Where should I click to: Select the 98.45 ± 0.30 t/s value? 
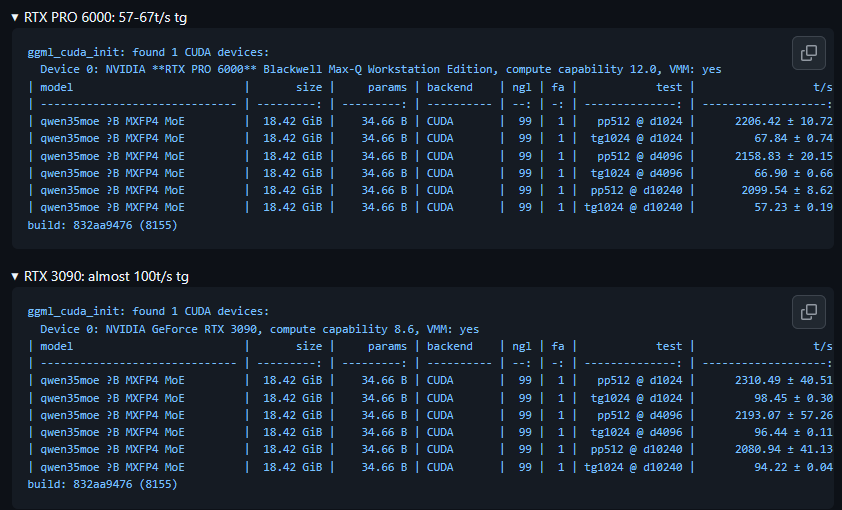point(793,398)
